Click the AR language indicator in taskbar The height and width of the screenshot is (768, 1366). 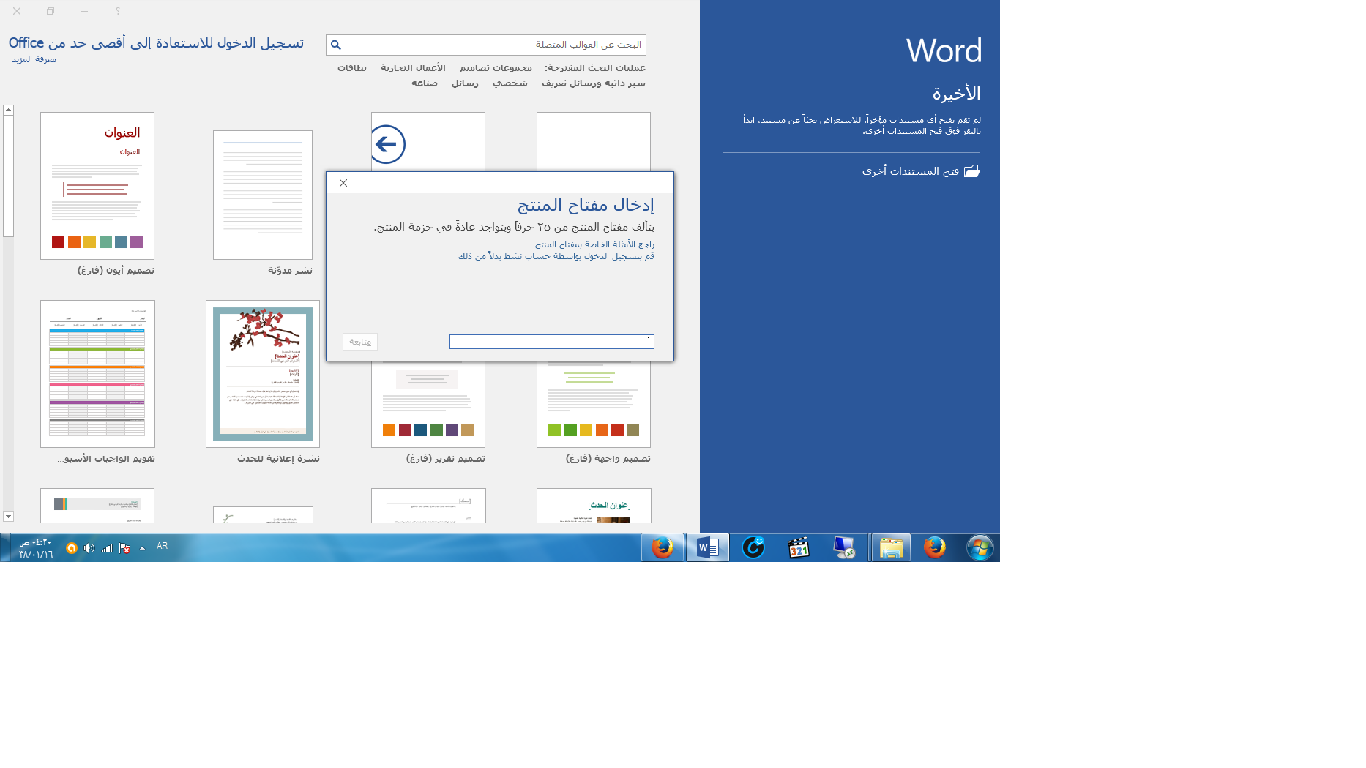162,546
